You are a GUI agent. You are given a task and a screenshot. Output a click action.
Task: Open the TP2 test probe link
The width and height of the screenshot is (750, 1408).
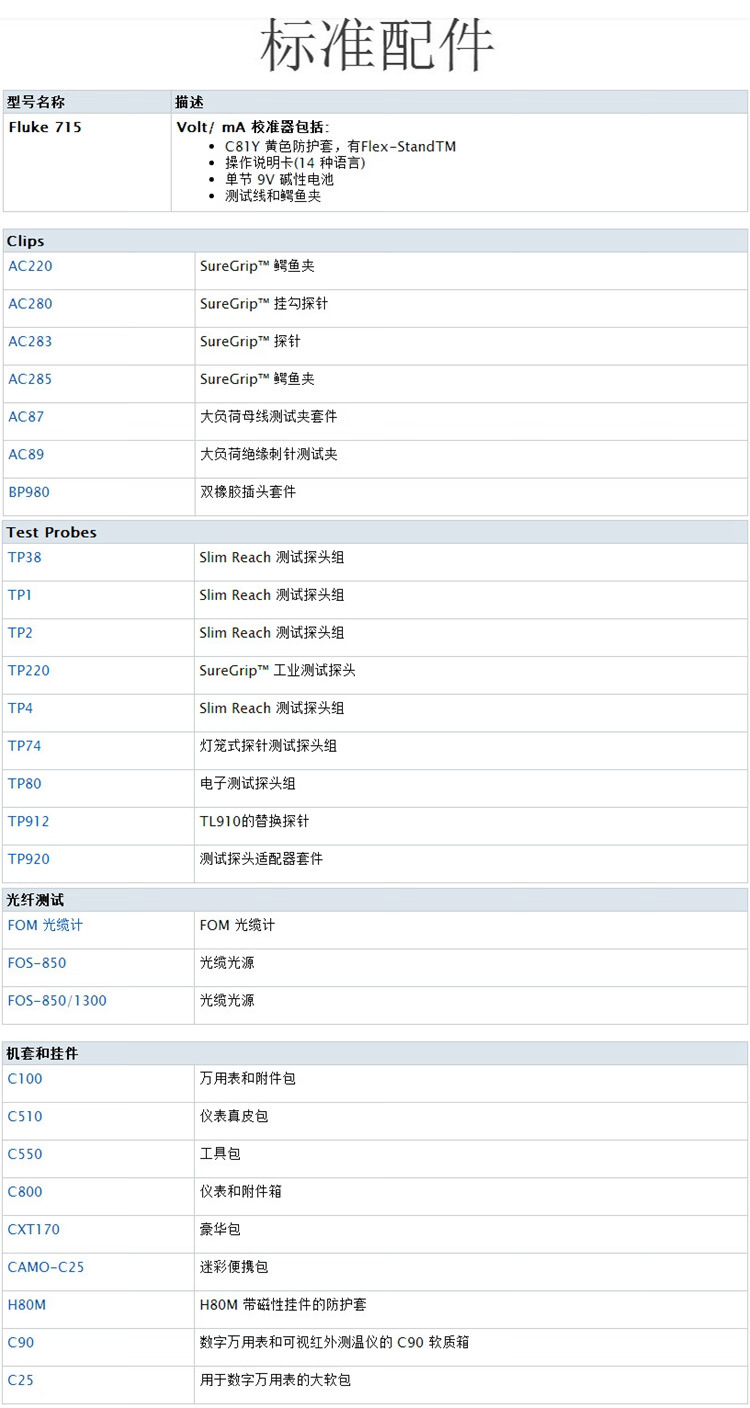[x=20, y=633]
